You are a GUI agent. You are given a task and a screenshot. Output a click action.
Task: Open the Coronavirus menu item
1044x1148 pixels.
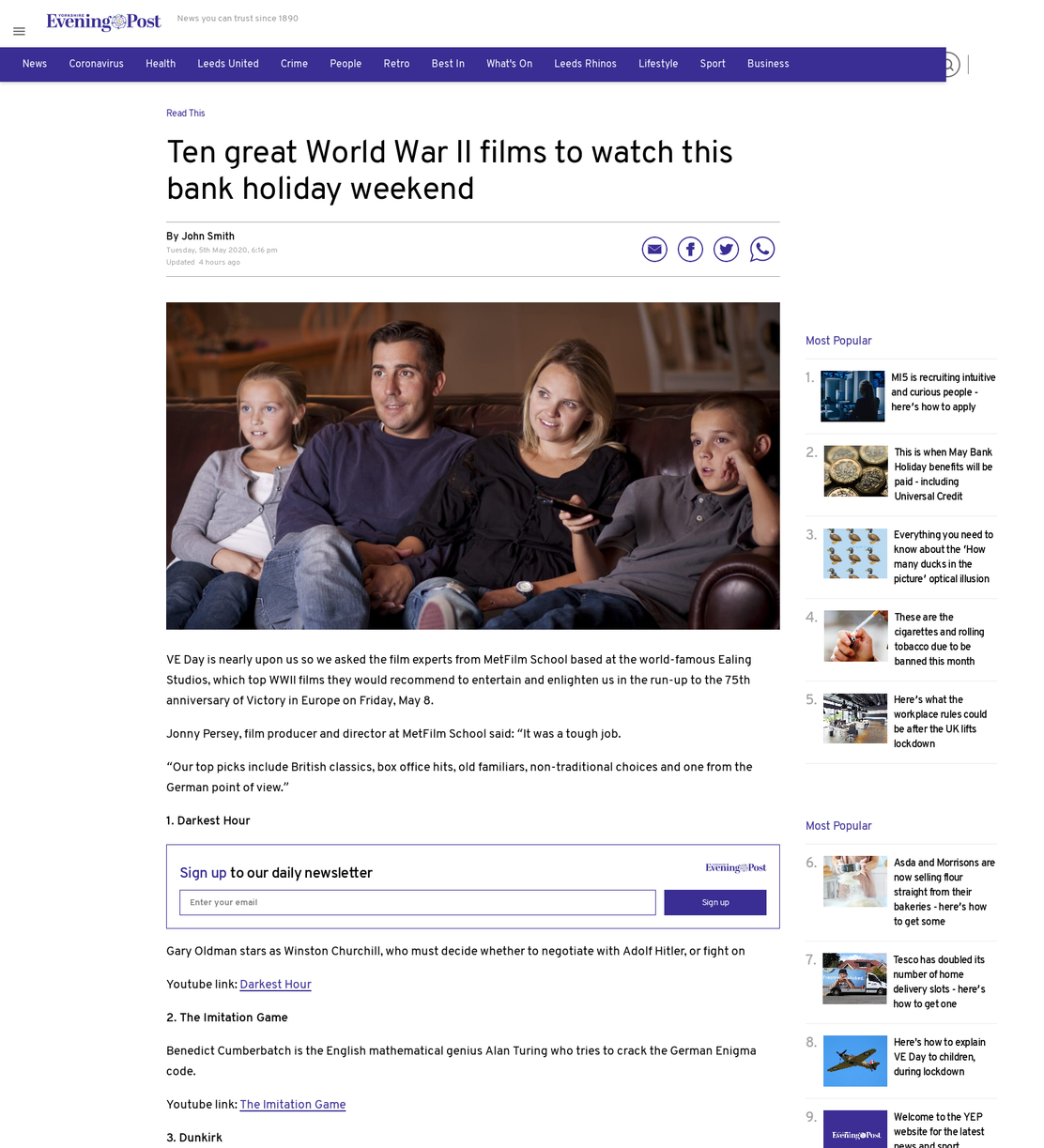96,64
